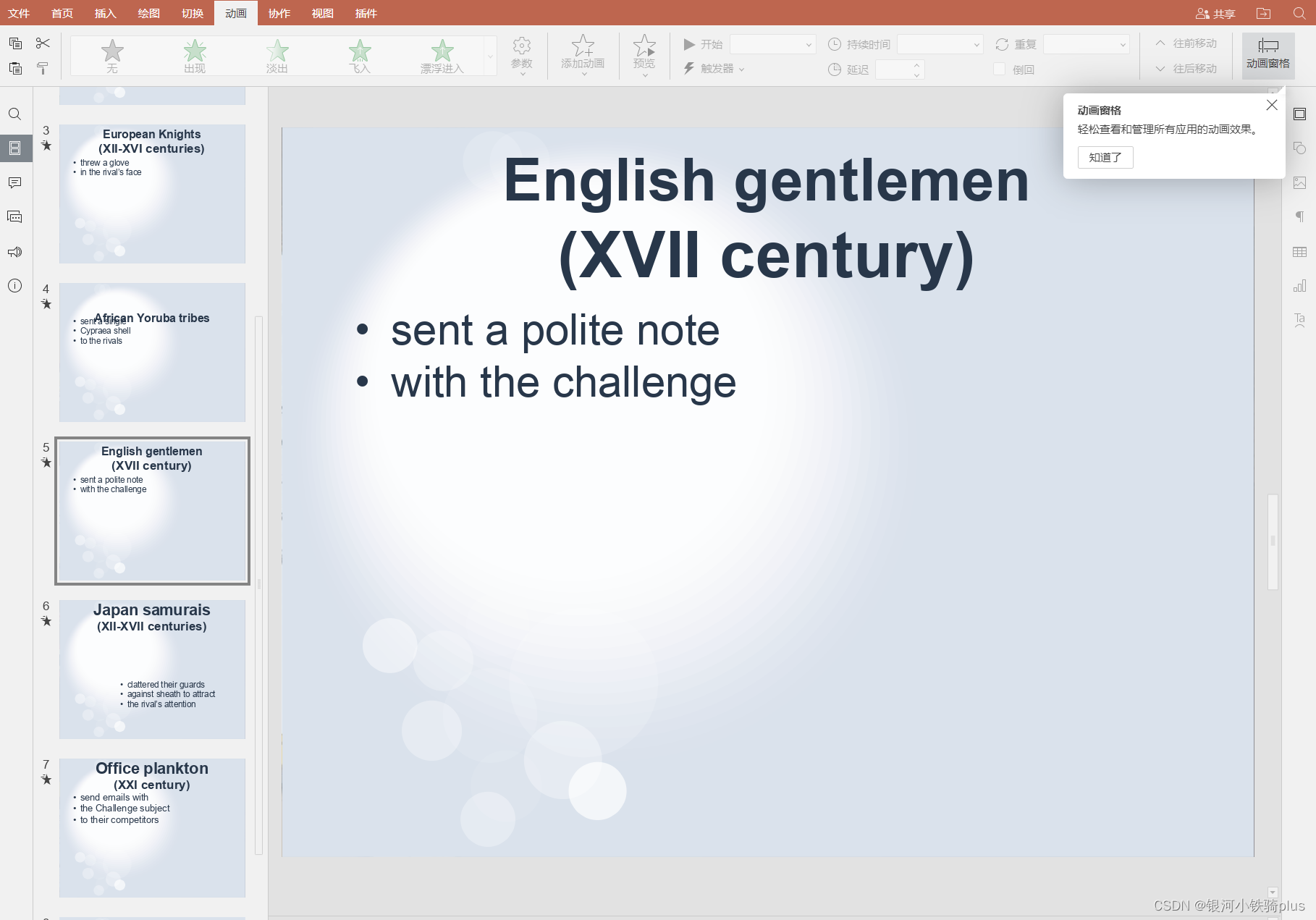Switch to the 协作 collaboration tab

pos(279,14)
